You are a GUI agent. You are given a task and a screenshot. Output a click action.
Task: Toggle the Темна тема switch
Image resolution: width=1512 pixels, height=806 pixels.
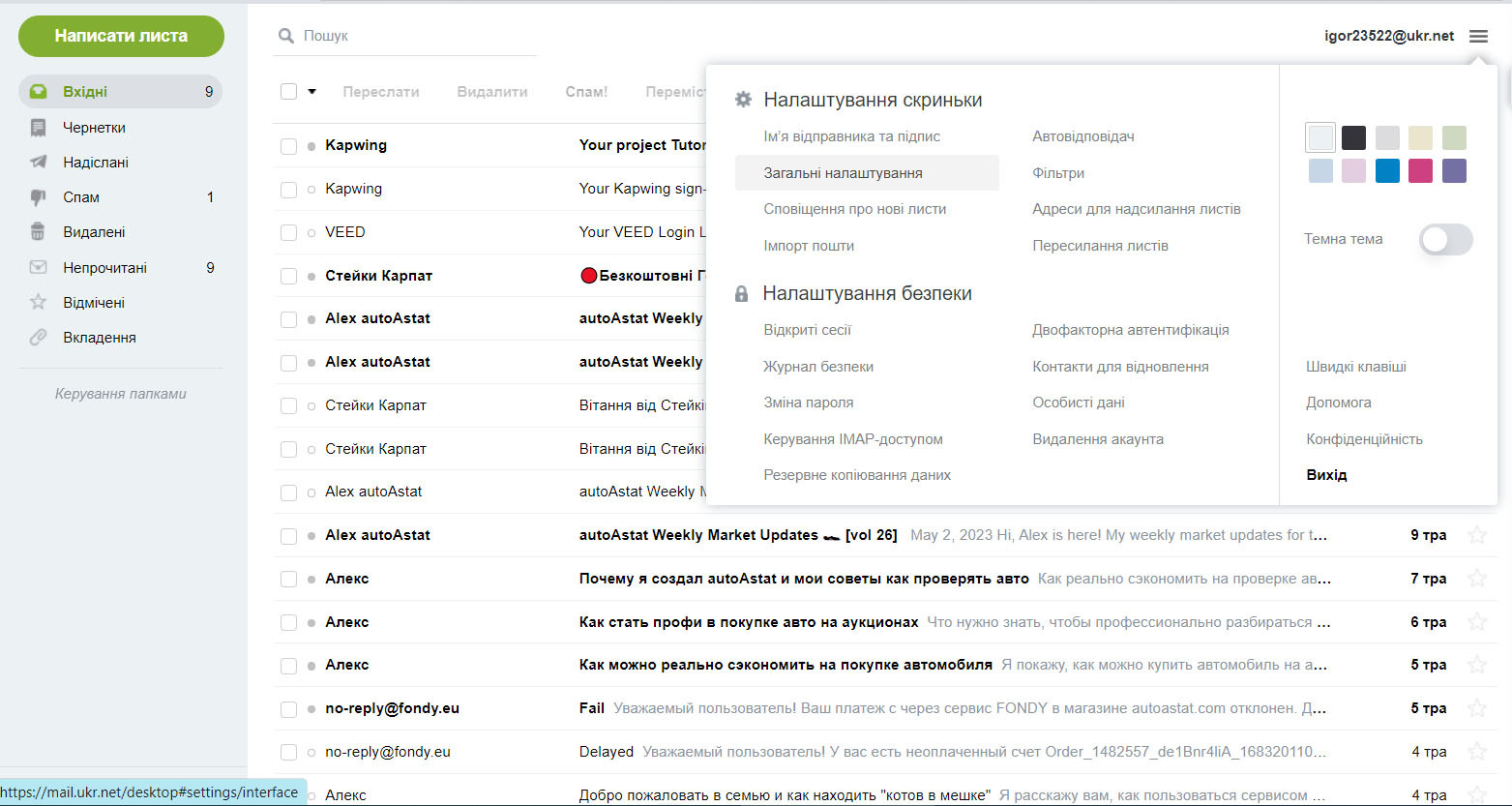[1445, 240]
